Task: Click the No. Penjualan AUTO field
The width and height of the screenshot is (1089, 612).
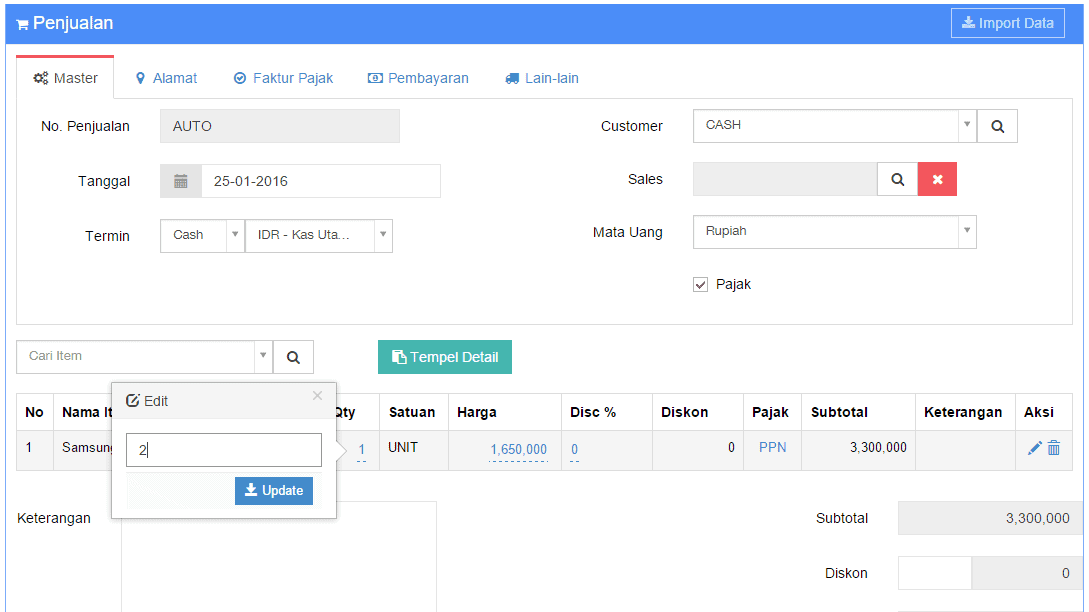Action: (280, 126)
